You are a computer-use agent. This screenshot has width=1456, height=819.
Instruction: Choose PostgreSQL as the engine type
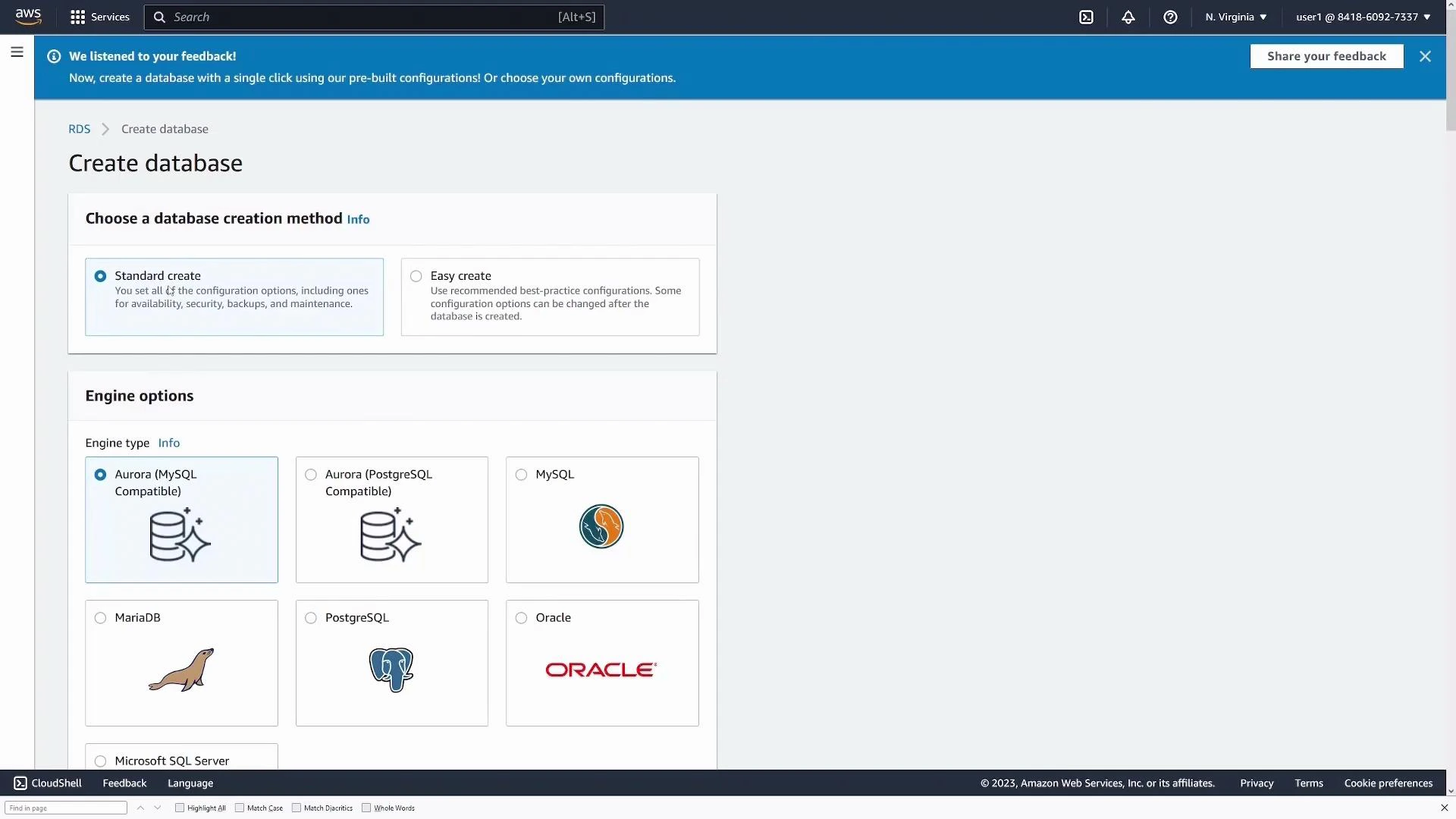[311, 618]
